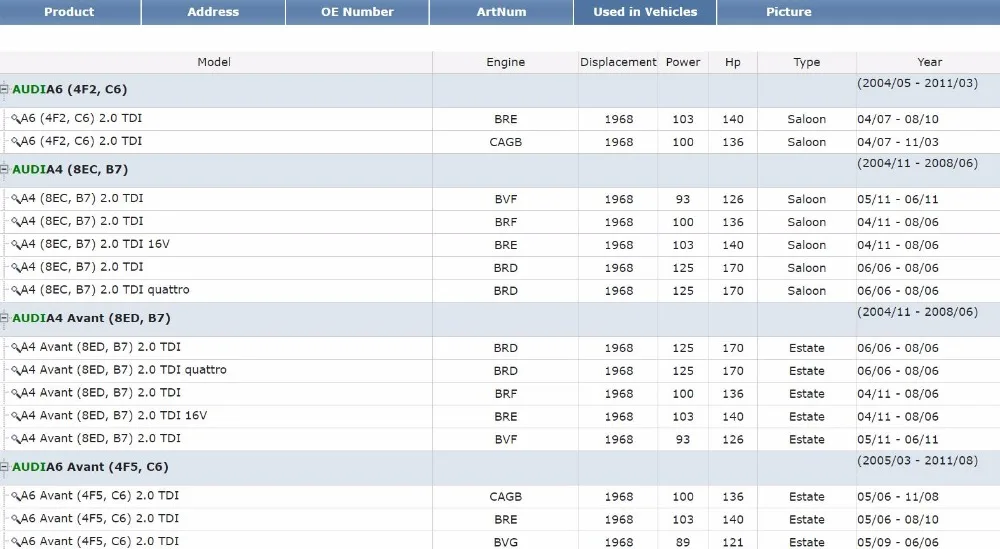This screenshot has width=1000, height=549.
Task: Click magnifier icon for A6 Avant CAGB row
Action: 16,496
